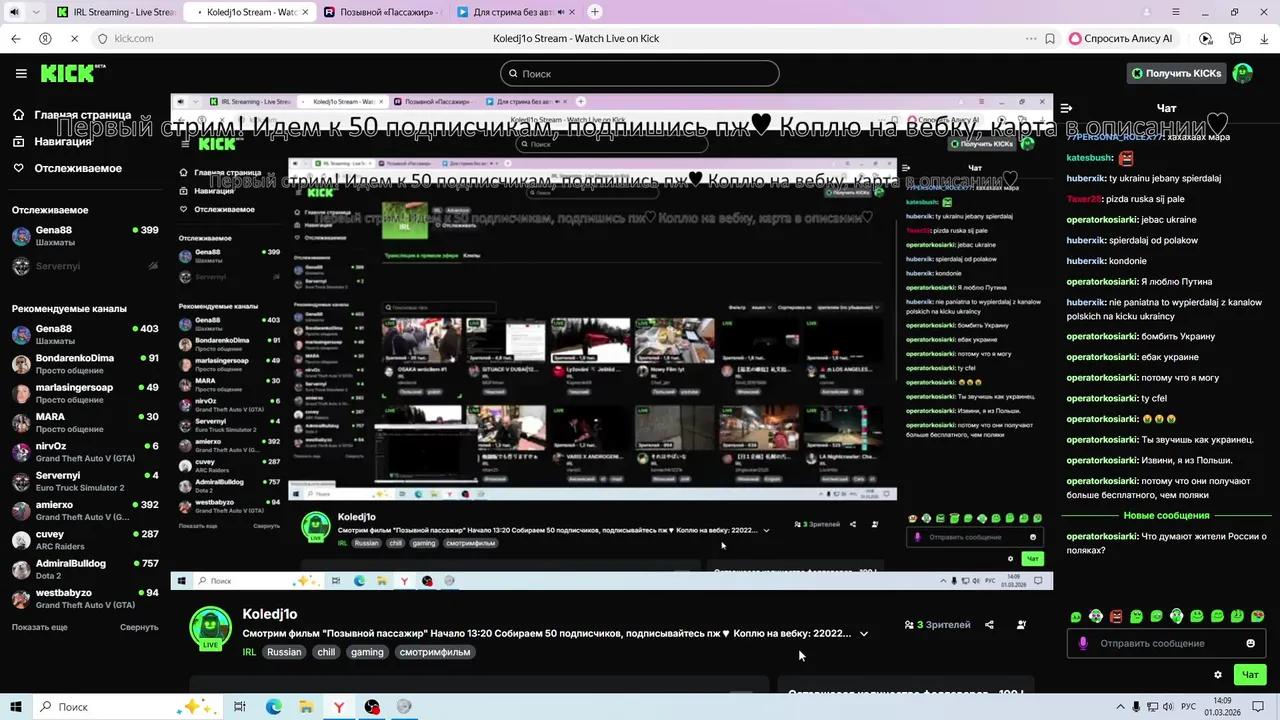The image size is (1280, 720).
Task: Share the Koledj1o stream
Action: pos(989,625)
